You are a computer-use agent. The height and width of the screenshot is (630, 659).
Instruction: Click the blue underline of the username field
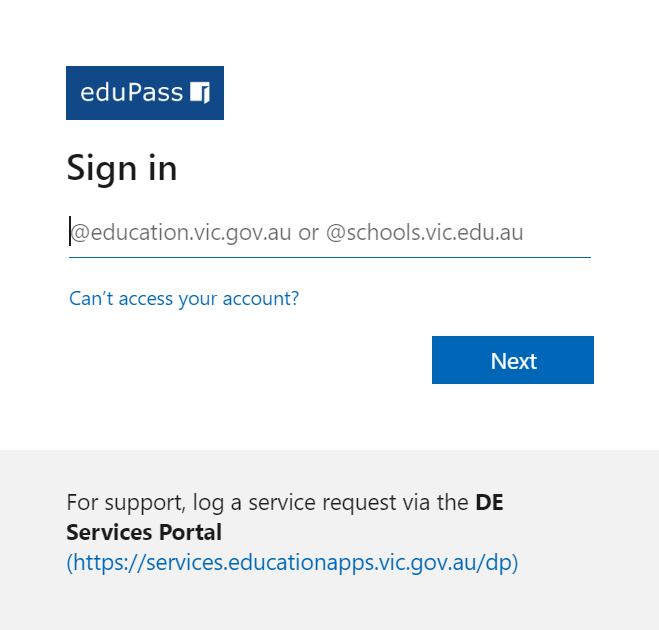330,257
